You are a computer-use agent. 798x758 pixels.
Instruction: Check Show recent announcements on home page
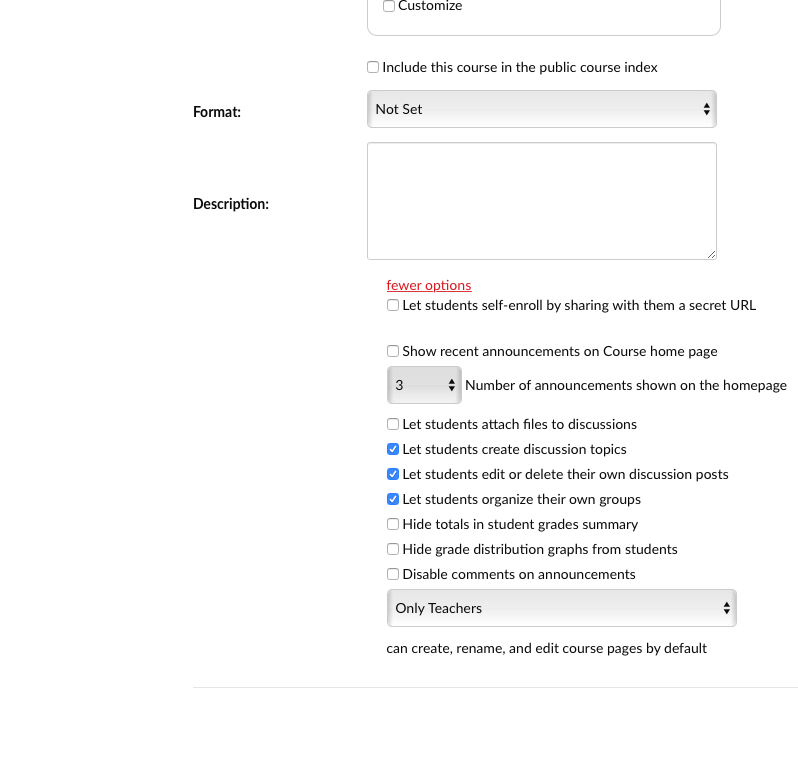(x=393, y=351)
